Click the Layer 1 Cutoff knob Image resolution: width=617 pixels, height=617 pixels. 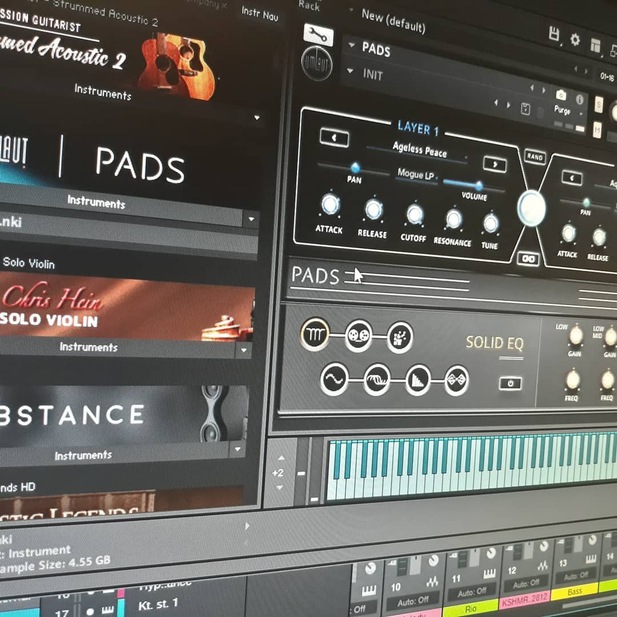click(414, 214)
